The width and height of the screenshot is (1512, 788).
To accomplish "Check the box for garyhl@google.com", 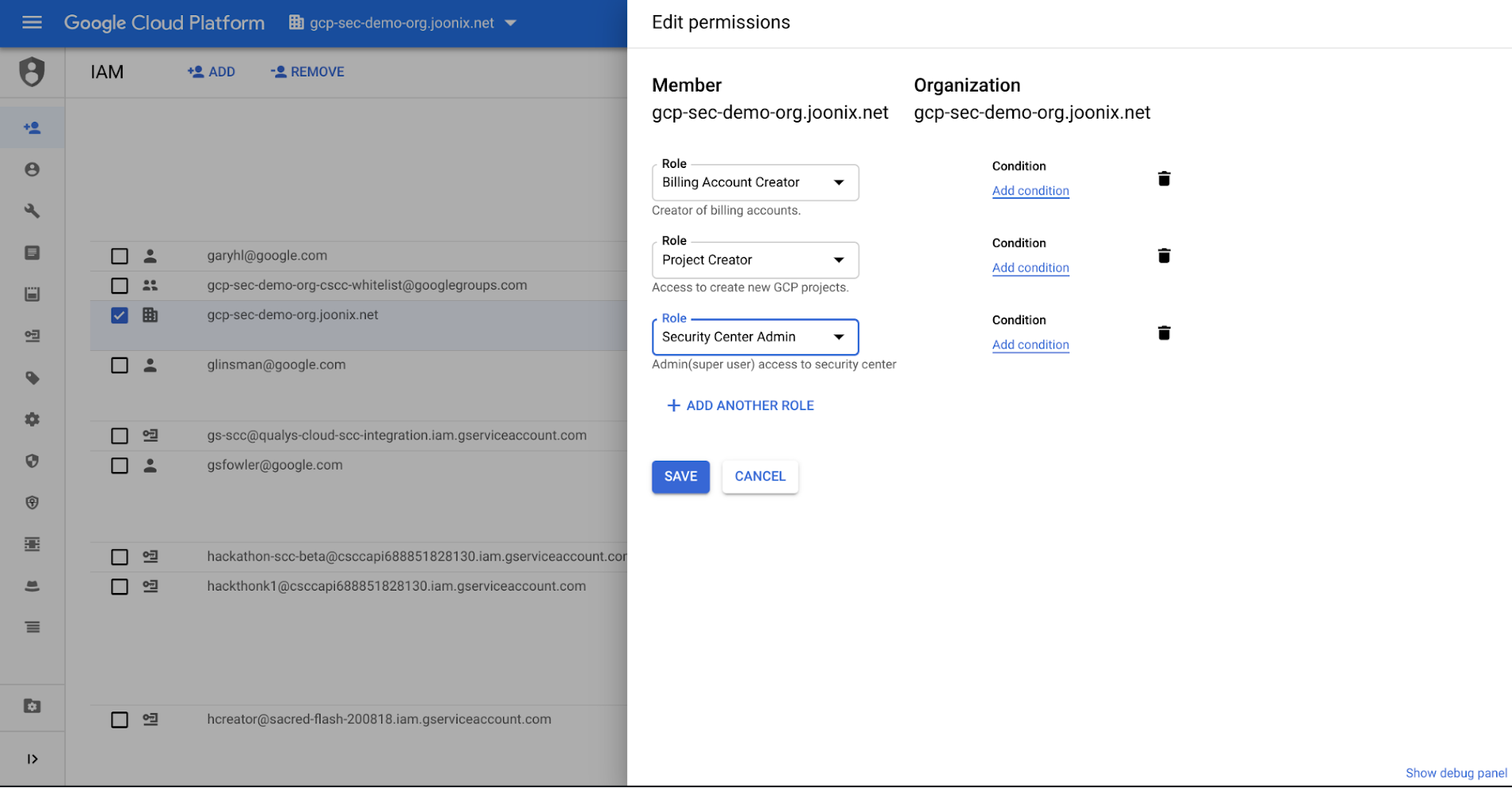I will pos(119,256).
